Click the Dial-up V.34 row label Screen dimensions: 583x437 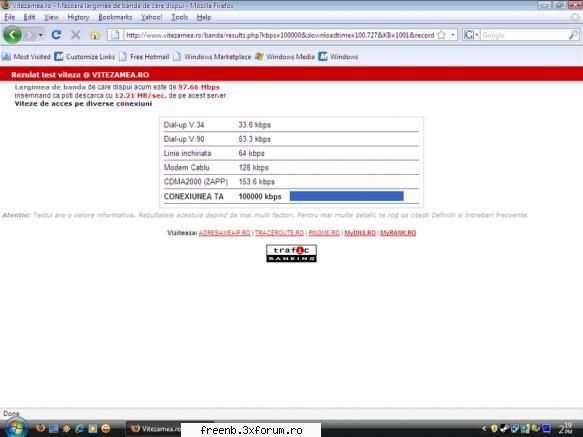[x=184, y=125]
